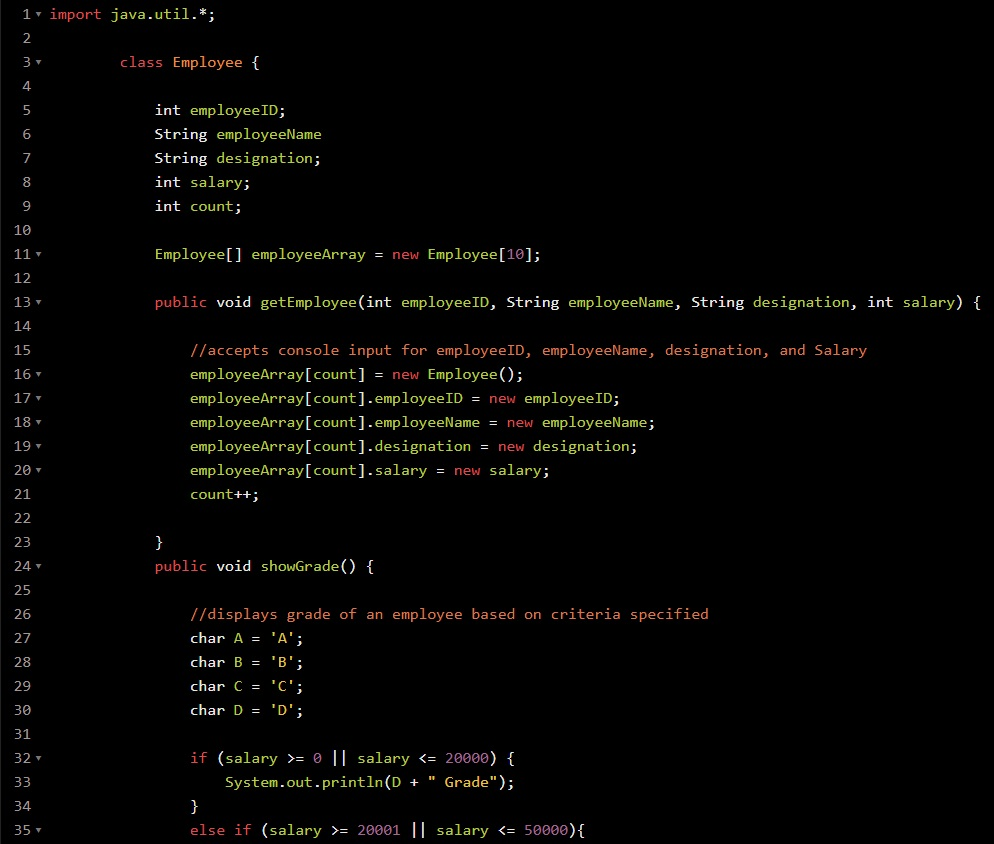Click 'salary;' field declaration on line 8
This screenshot has height=844, width=994.
(220, 183)
